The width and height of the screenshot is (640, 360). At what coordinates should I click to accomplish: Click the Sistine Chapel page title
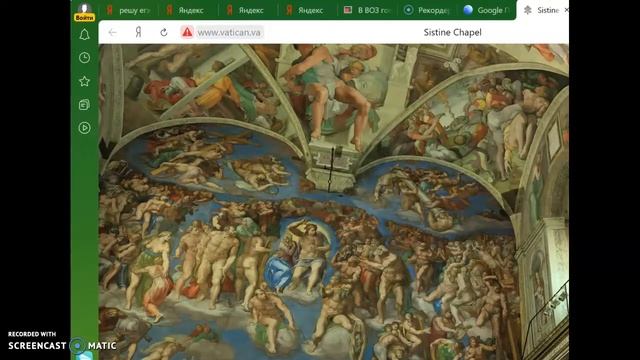[452, 32]
